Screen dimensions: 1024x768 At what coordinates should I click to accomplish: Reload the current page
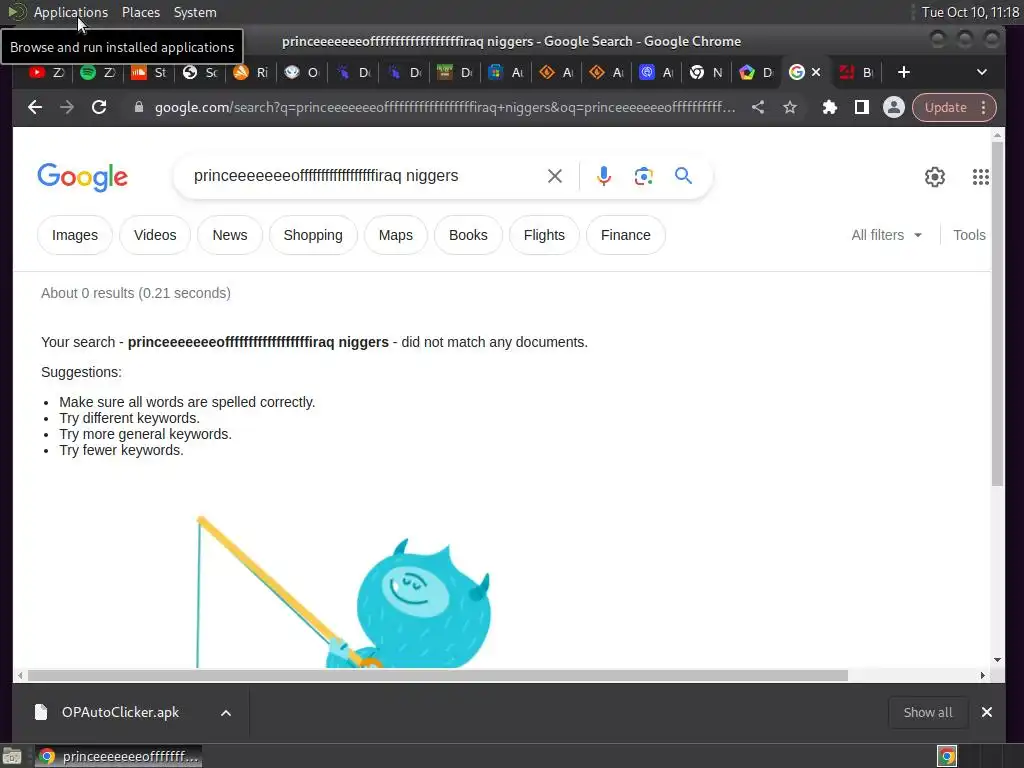[x=99, y=107]
